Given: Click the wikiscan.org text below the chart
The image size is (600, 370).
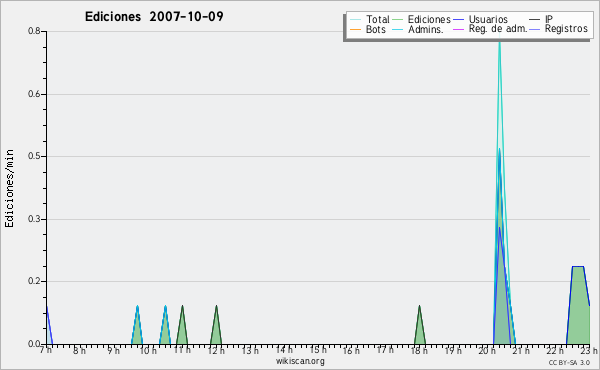Looking at the screenshot, I should [x=300, y=361].
